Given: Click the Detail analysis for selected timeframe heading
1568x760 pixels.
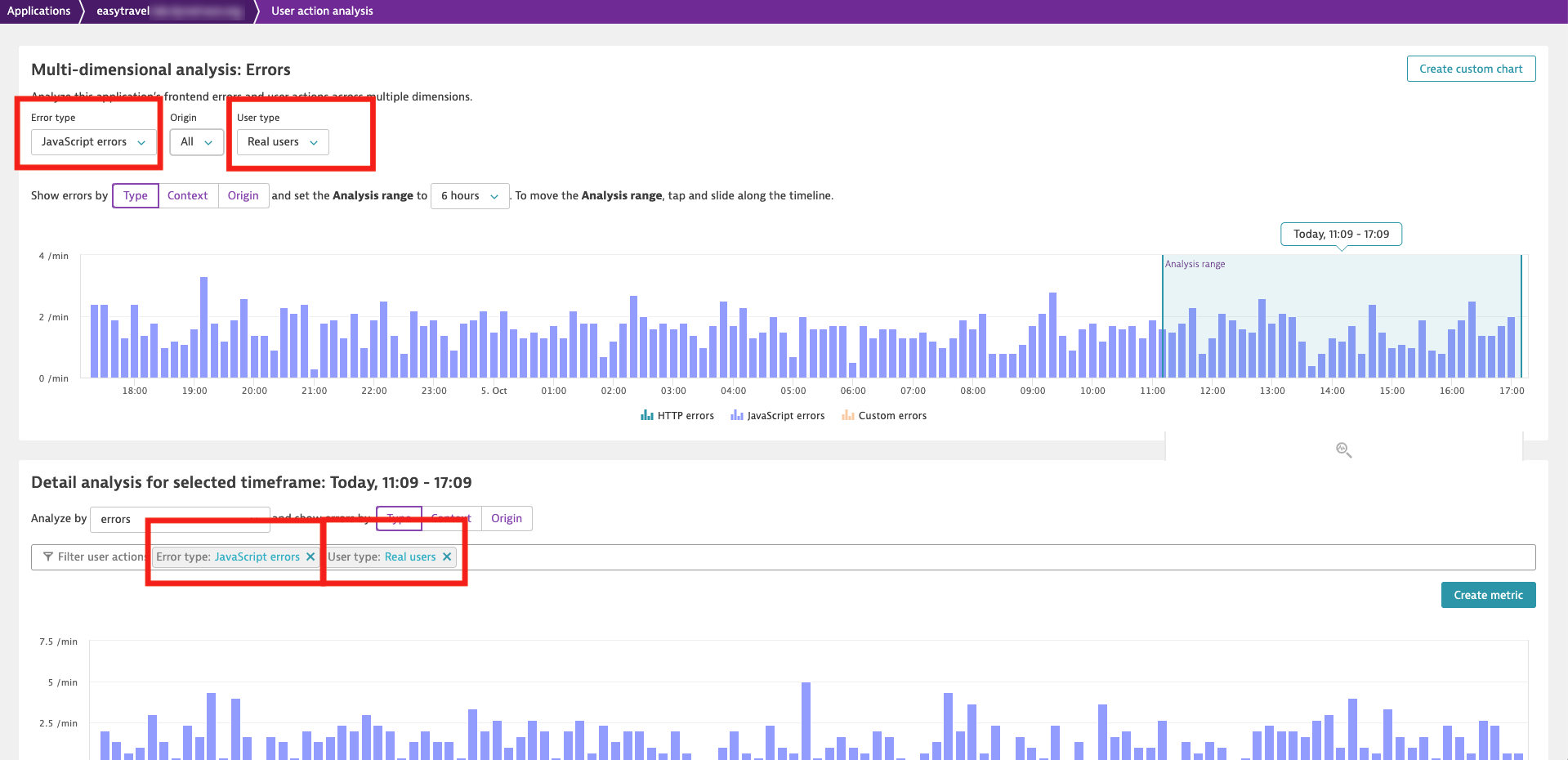Looking at the screenshot, I should coord(252,482).
